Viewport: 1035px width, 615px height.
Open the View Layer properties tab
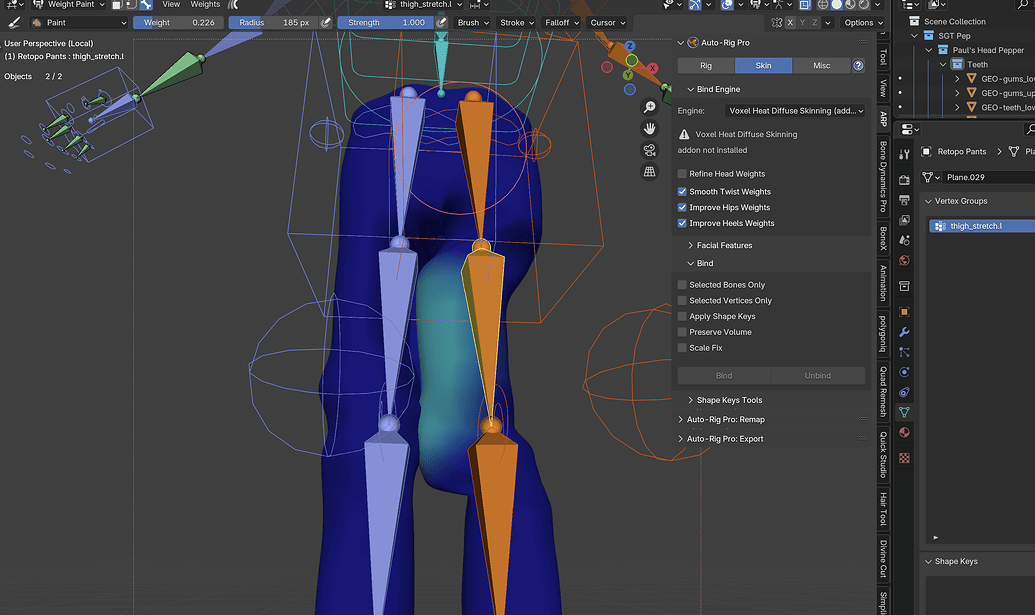click(904, 220)
